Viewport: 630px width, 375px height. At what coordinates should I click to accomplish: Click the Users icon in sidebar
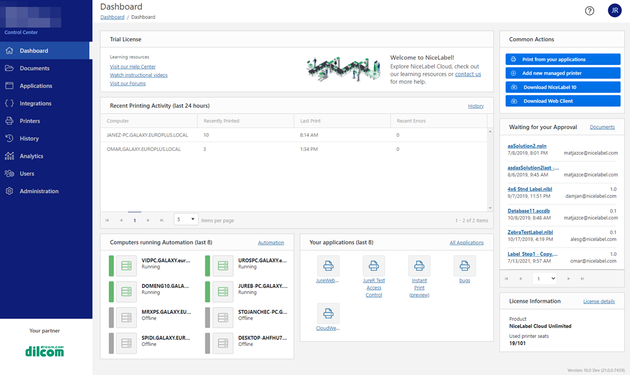pos(9,174)
